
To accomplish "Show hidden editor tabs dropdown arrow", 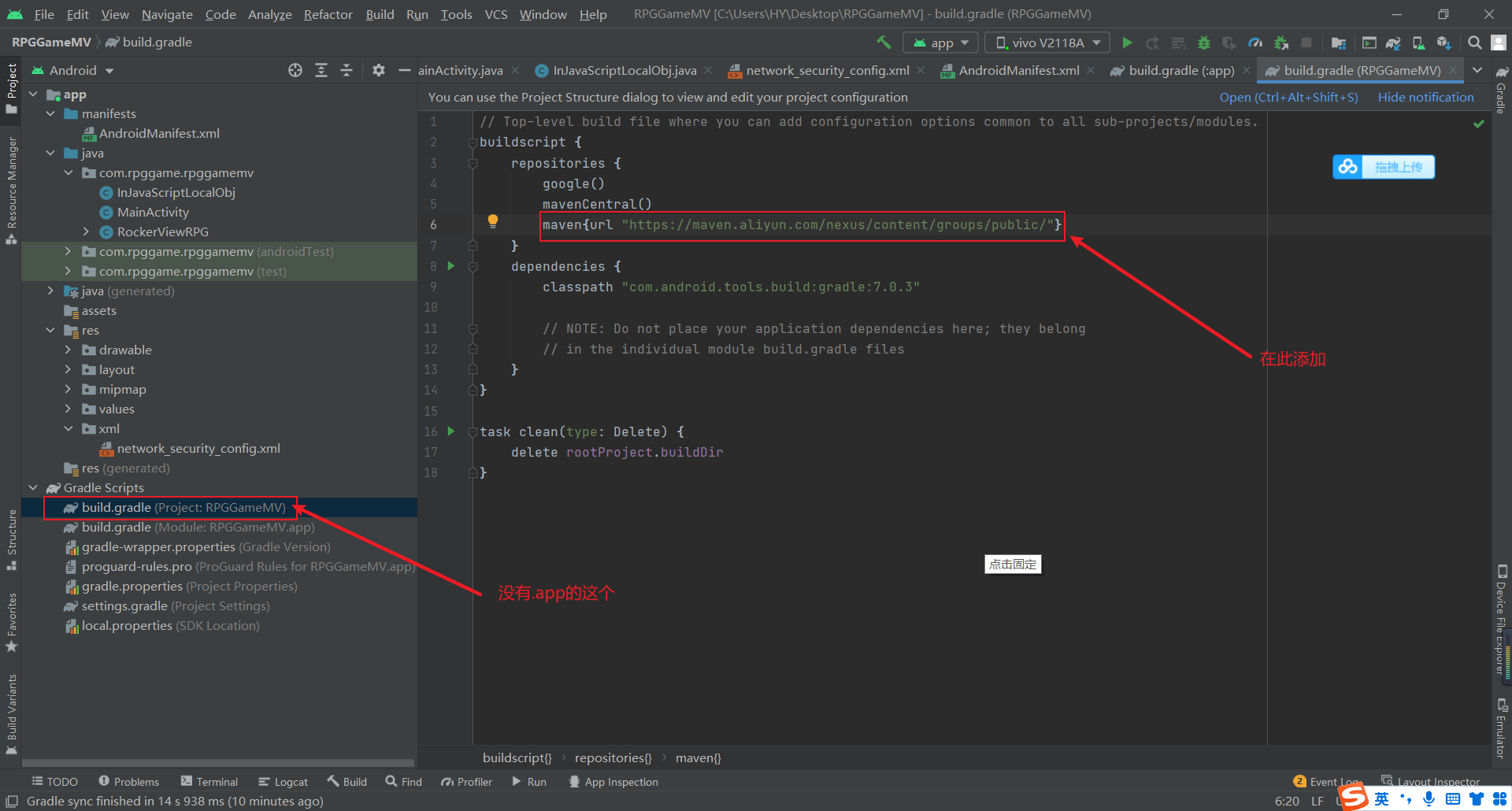I will pyautogui.click(x=1478, y=70).
